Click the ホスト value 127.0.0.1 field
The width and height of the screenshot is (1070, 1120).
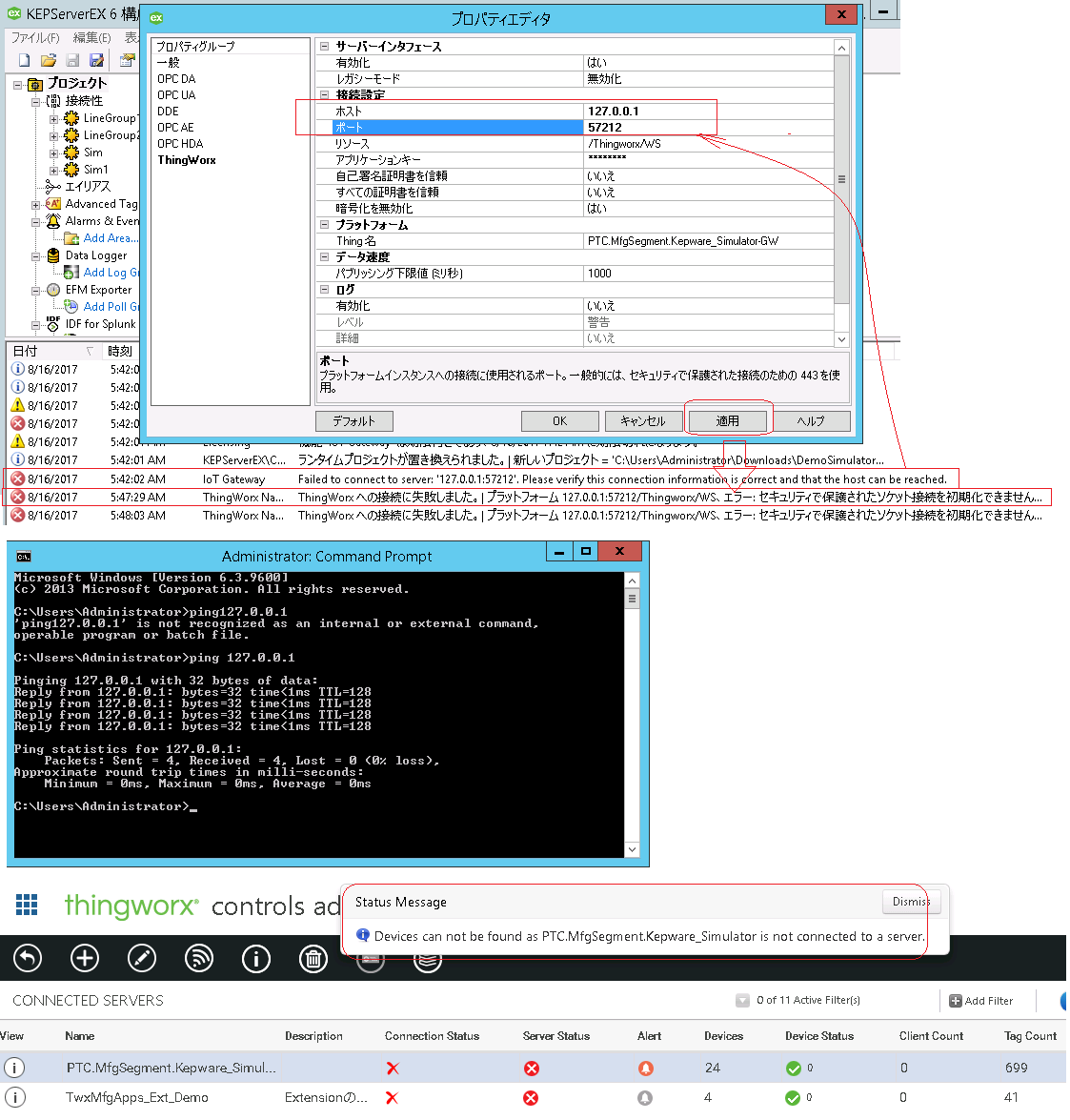coord(708,111)
